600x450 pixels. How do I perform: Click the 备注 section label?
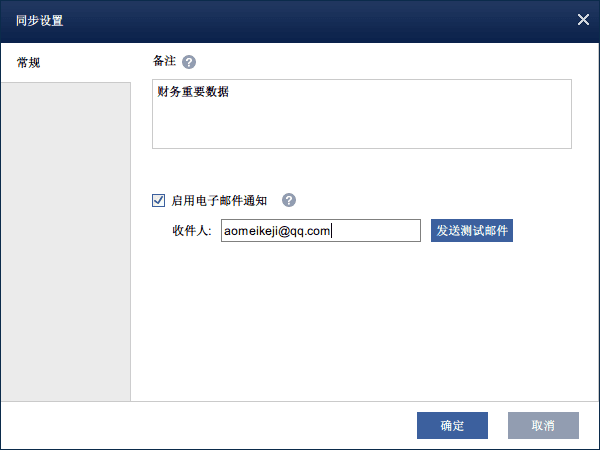coord(163,62)
